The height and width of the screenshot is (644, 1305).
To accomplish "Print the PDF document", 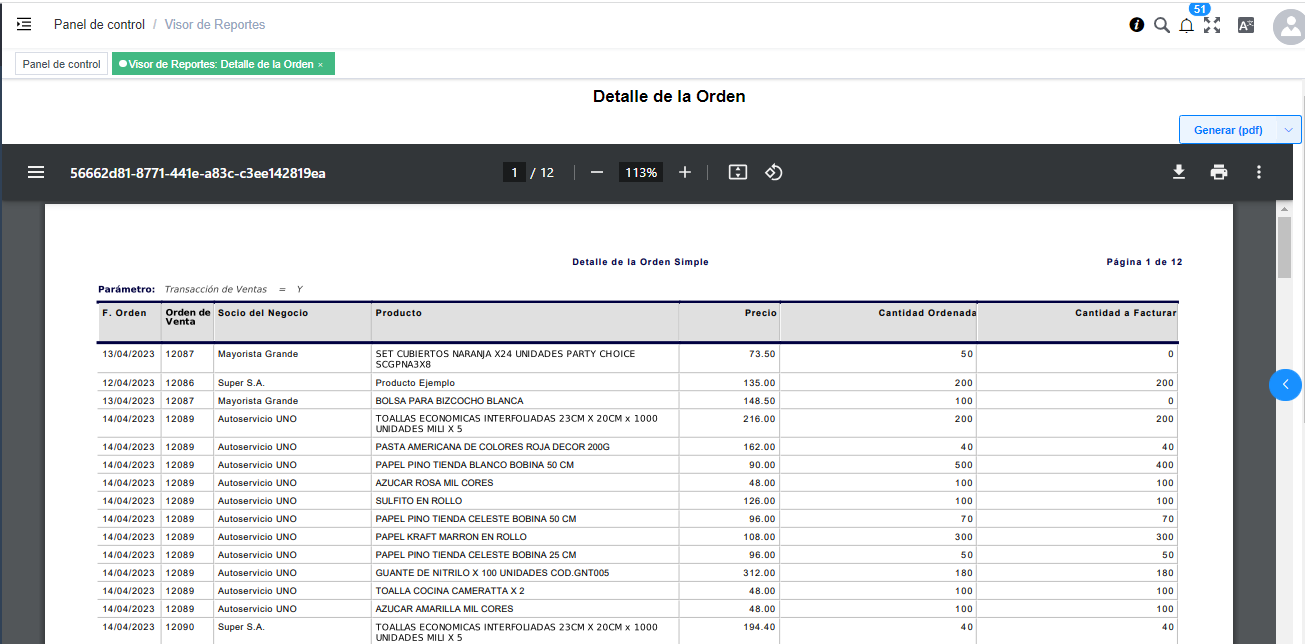I will (x=1218, y=172).
